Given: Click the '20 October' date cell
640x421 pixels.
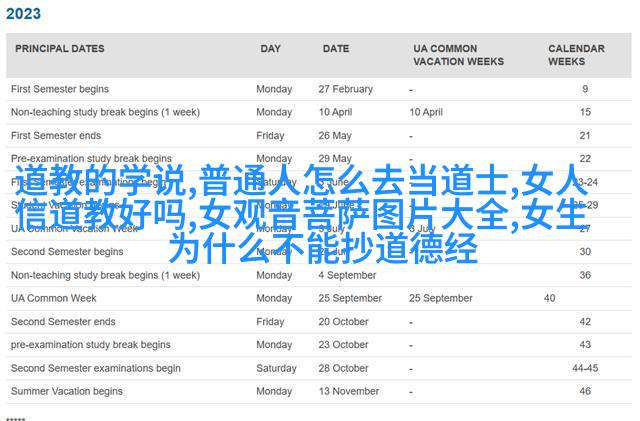Looking at the screenshot, I should pyautogui.click(x=343, y=322).
